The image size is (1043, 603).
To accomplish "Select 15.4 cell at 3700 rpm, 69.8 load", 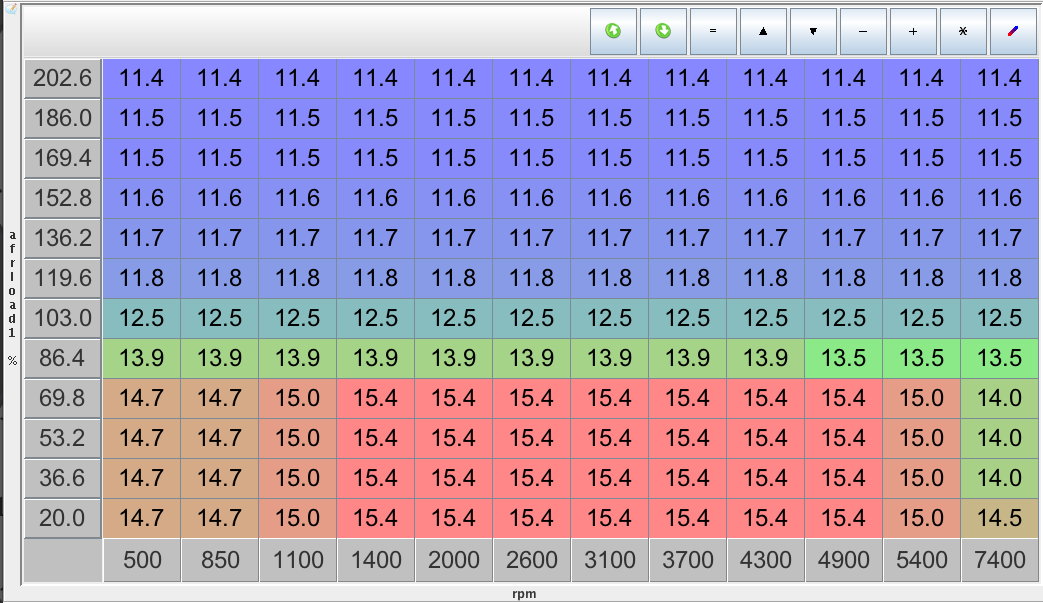I will click(x=688, y=398).
